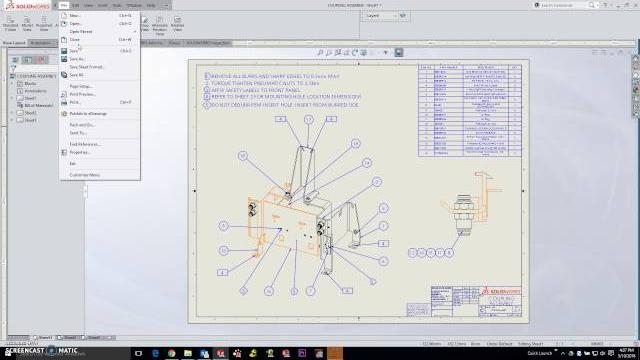Click the Save As icon in File menu
The width and height of the screenshot is (640, 360).
point(64,59)
